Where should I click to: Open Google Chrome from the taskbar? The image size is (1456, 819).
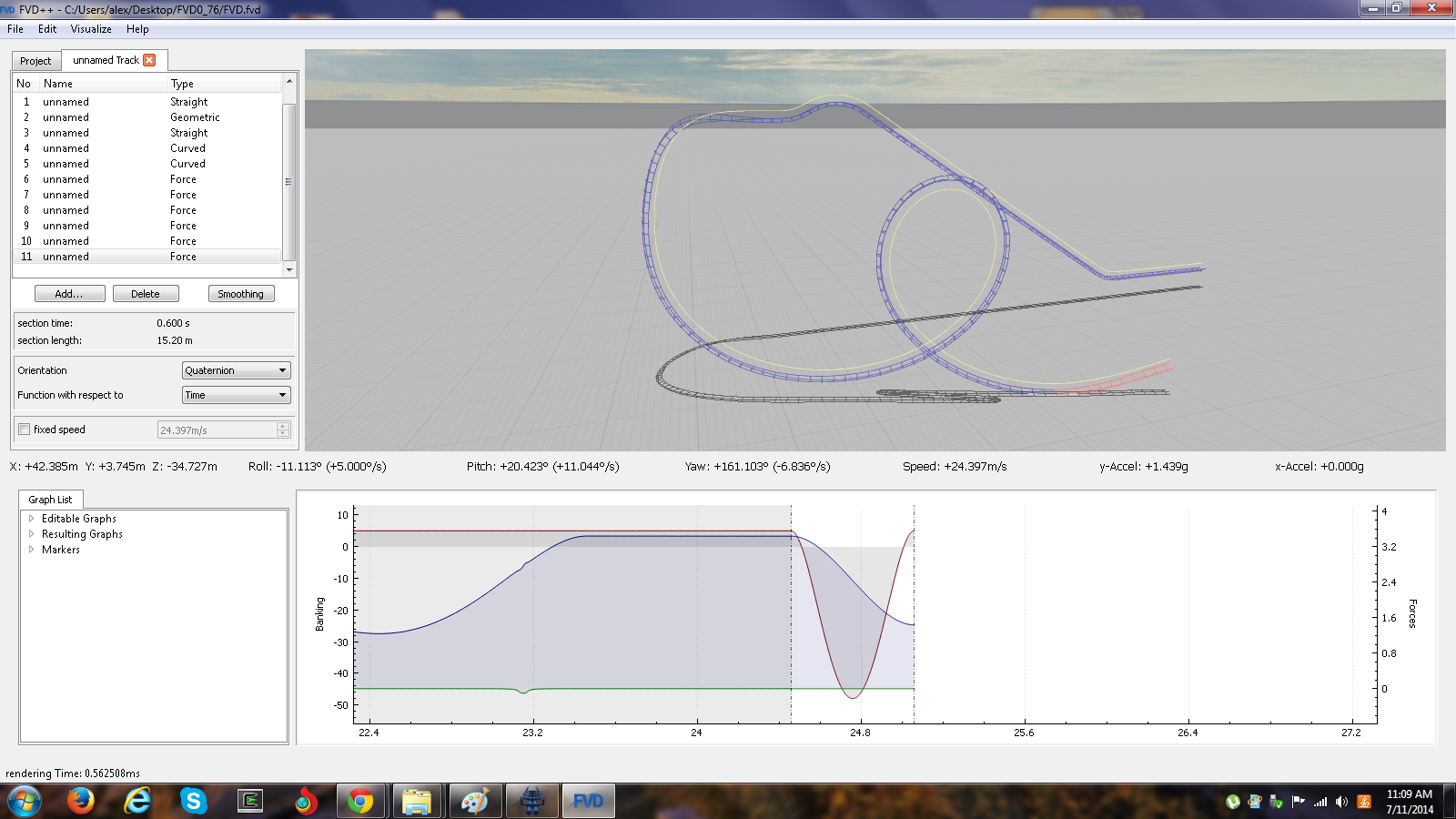360,801
